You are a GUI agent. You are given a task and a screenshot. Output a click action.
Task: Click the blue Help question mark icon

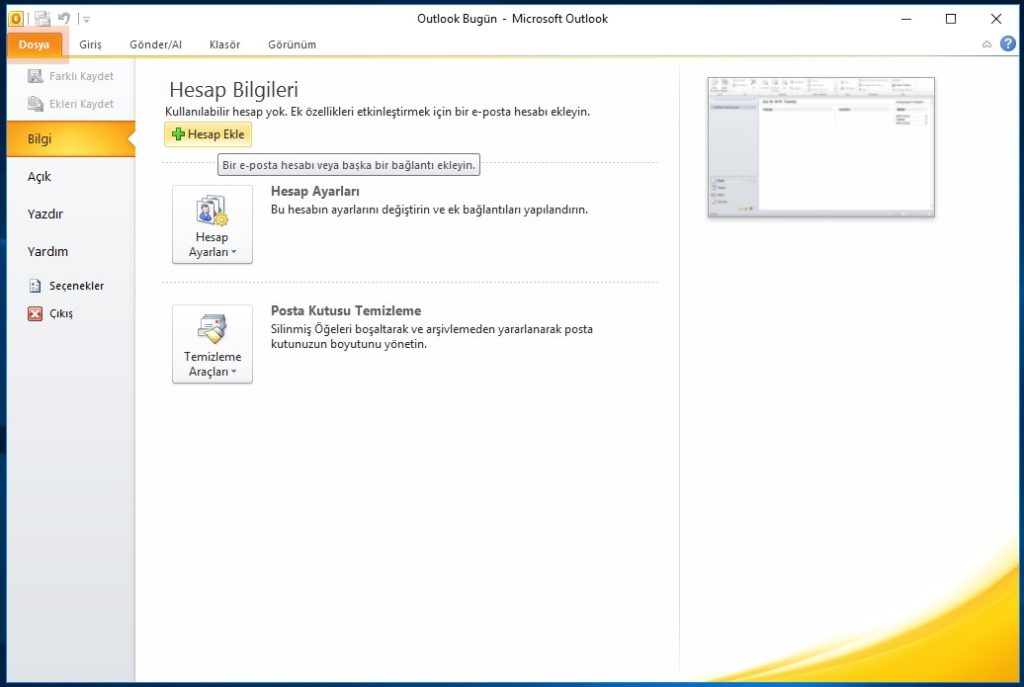pyautogui.click(x=1008, y=44)
